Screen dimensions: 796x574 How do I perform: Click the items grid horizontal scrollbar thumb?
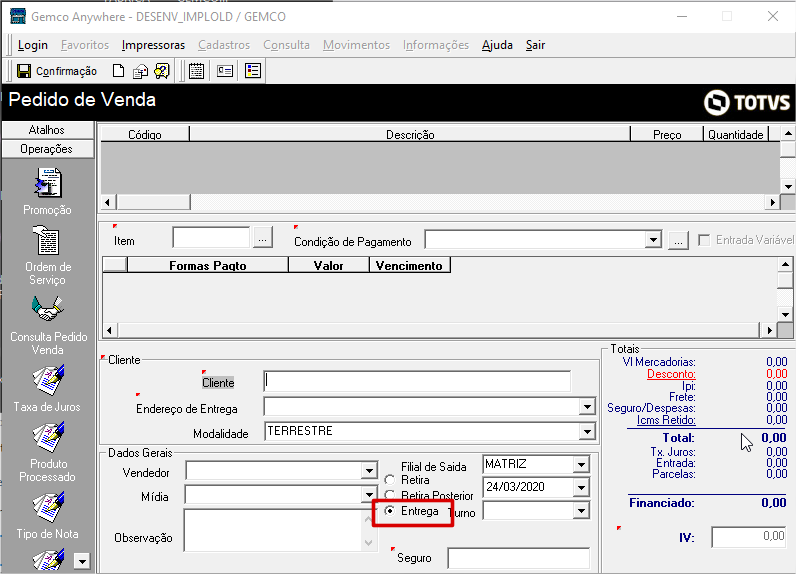pyautogui.click(x=154, y=202)
